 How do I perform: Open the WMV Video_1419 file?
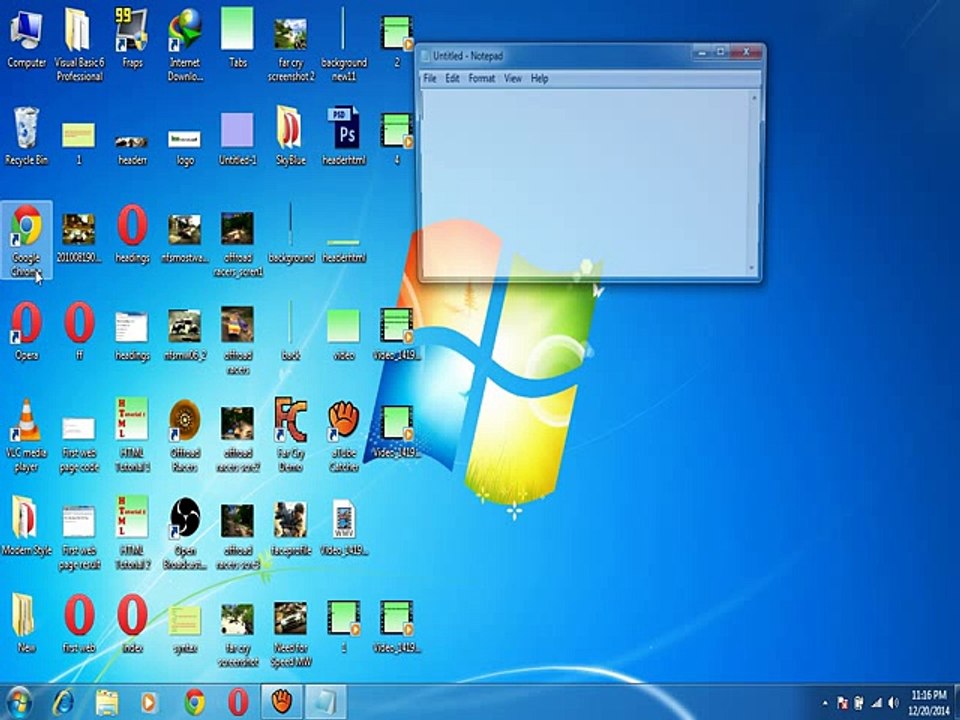[x=343, y=527]
